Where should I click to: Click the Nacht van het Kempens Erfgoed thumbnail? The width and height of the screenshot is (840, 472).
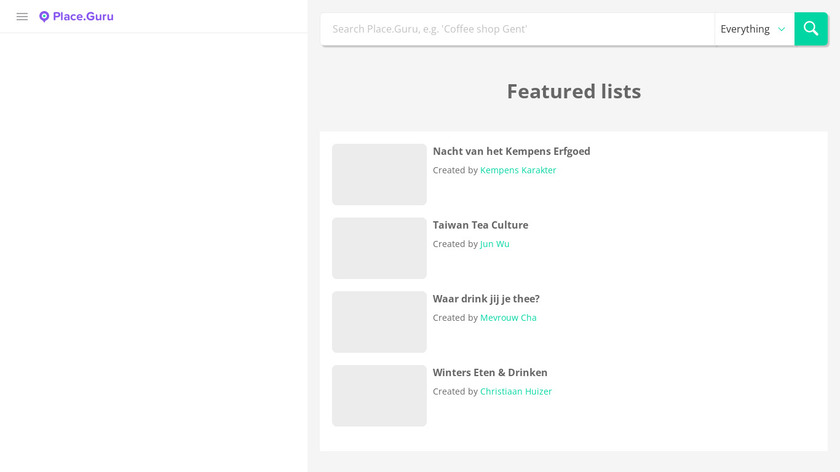(379, 175)
